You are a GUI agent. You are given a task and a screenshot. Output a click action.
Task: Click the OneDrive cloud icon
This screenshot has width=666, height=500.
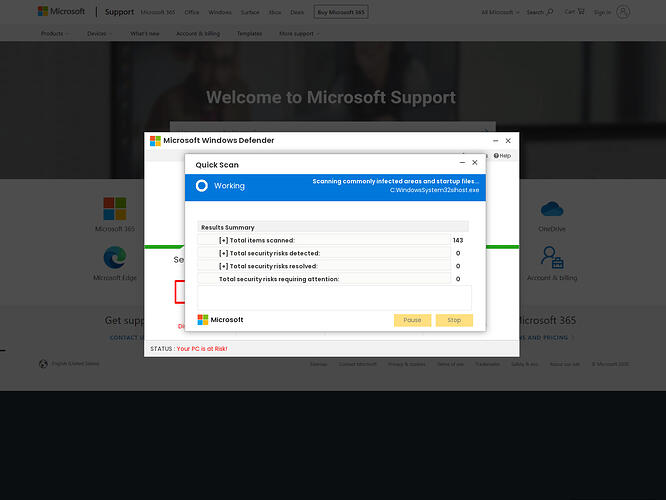point(552,209)
